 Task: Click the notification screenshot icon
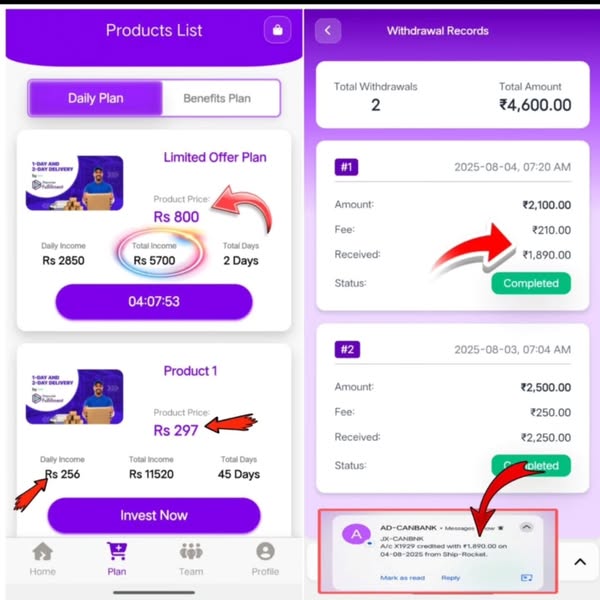527,577
